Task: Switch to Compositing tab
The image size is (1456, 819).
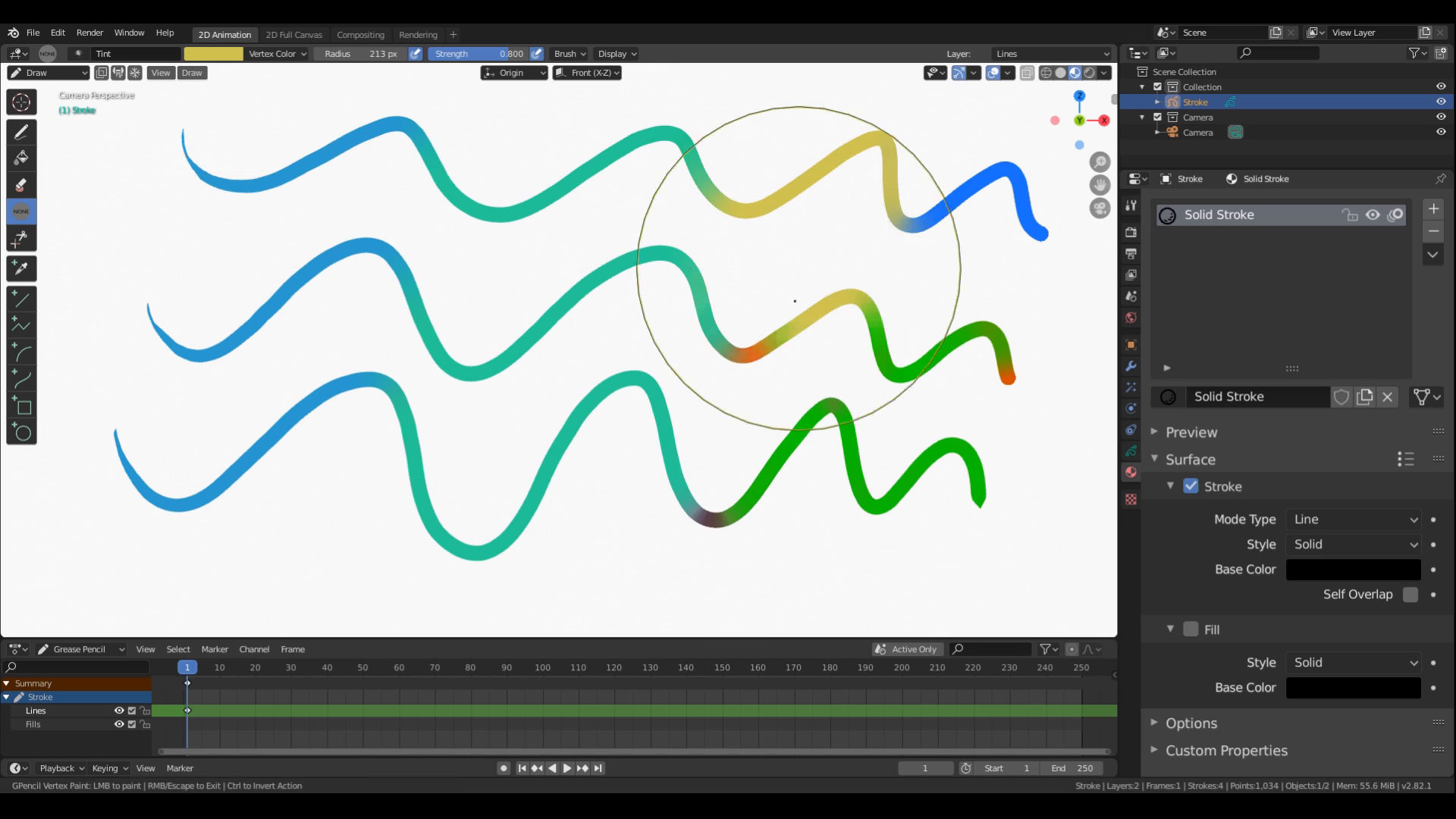Action: 361,33
